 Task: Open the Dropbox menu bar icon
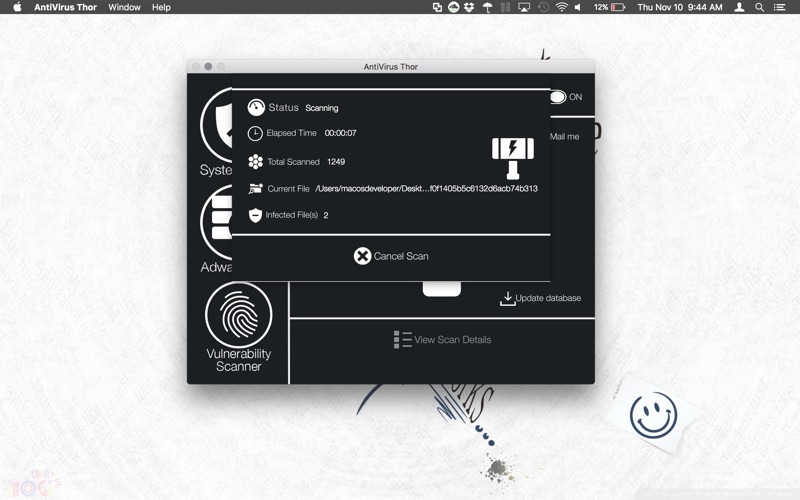click(469, 7)
